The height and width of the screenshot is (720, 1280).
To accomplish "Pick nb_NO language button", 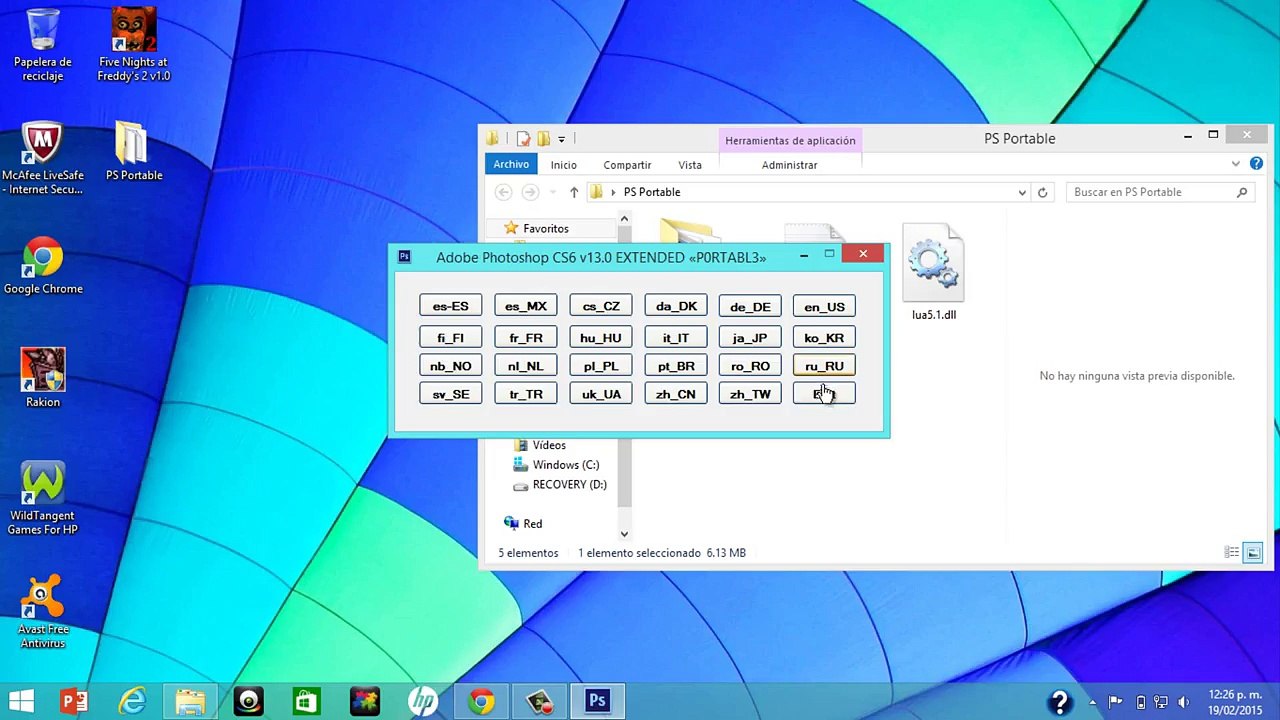I will point(450,365).
